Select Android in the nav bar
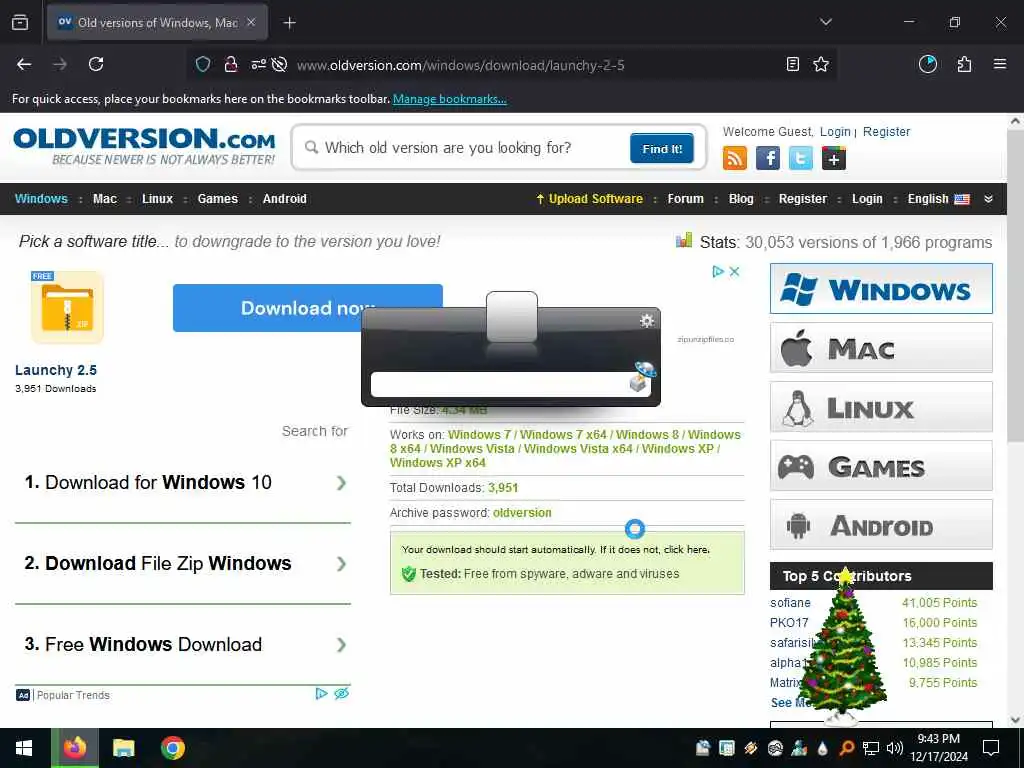The width and height of the screenshot is (1024, 768). point(284,199)
